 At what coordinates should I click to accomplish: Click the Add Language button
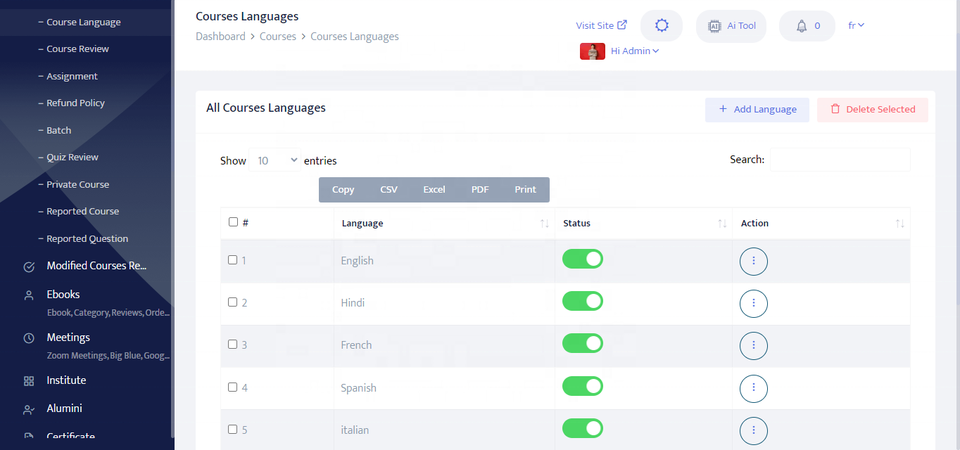point(757,110)
